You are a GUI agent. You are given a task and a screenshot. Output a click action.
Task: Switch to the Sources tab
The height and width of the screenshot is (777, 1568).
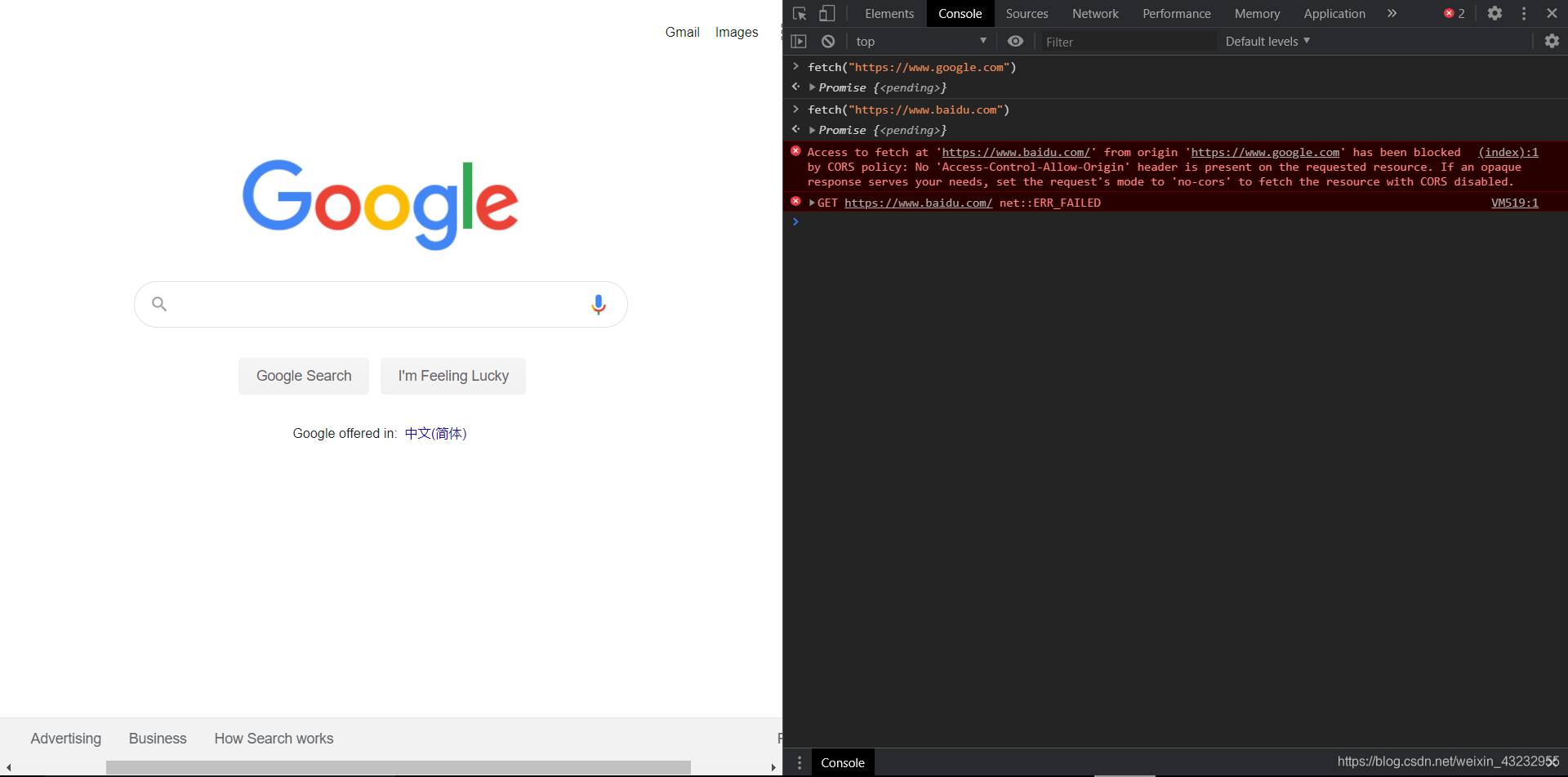tap(1027, 14)
